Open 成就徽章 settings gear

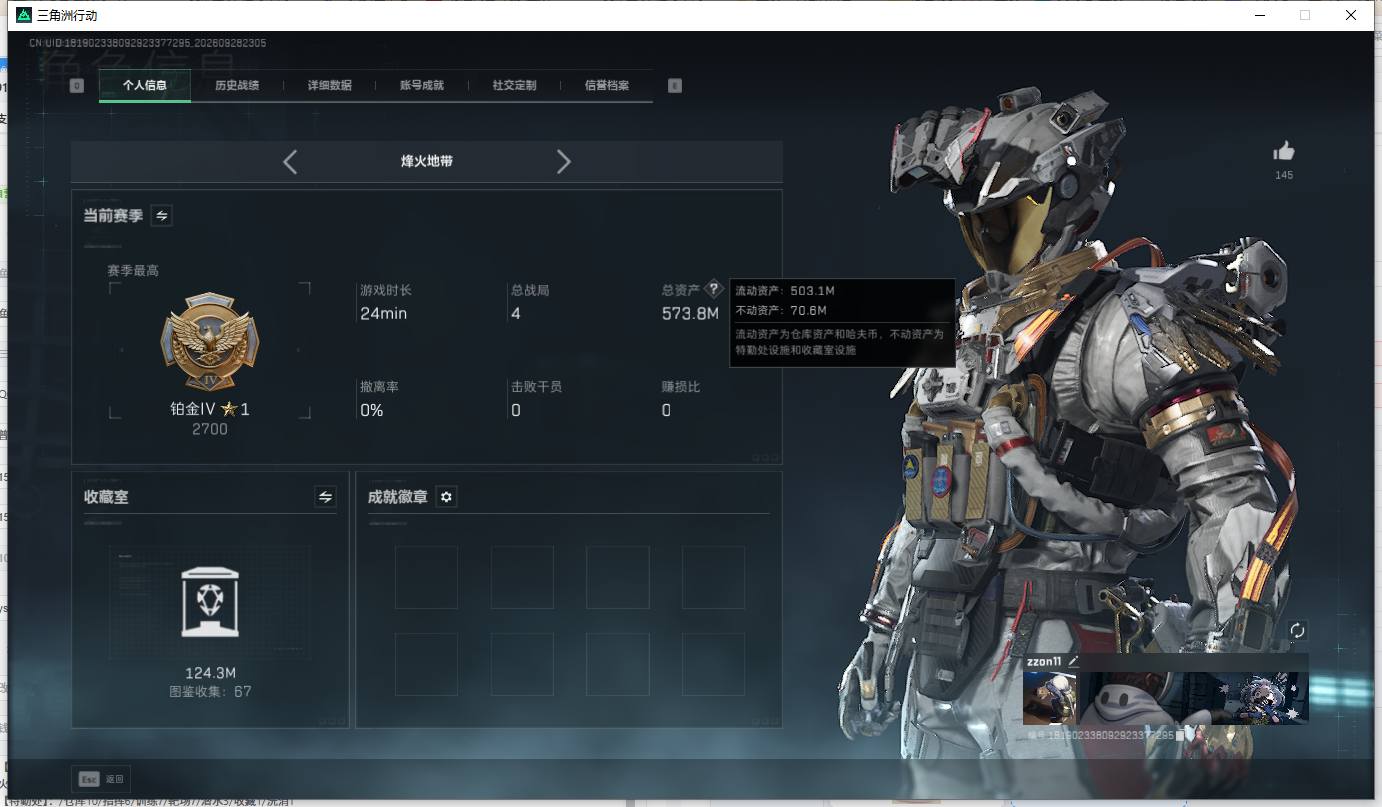[446, 496]
